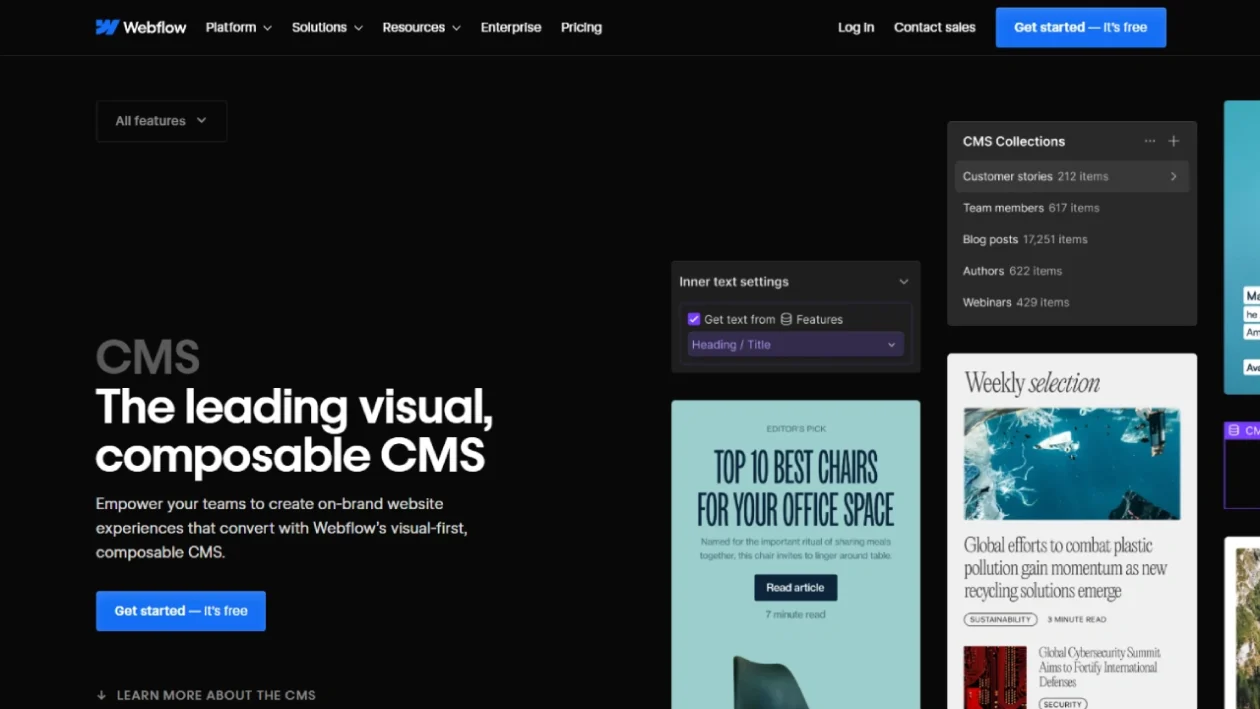This screenshot has width=1260, height=709.
Task: Add a new CMS collection with plus icon
Action: pyautogui.click(x=1174, y=141)
